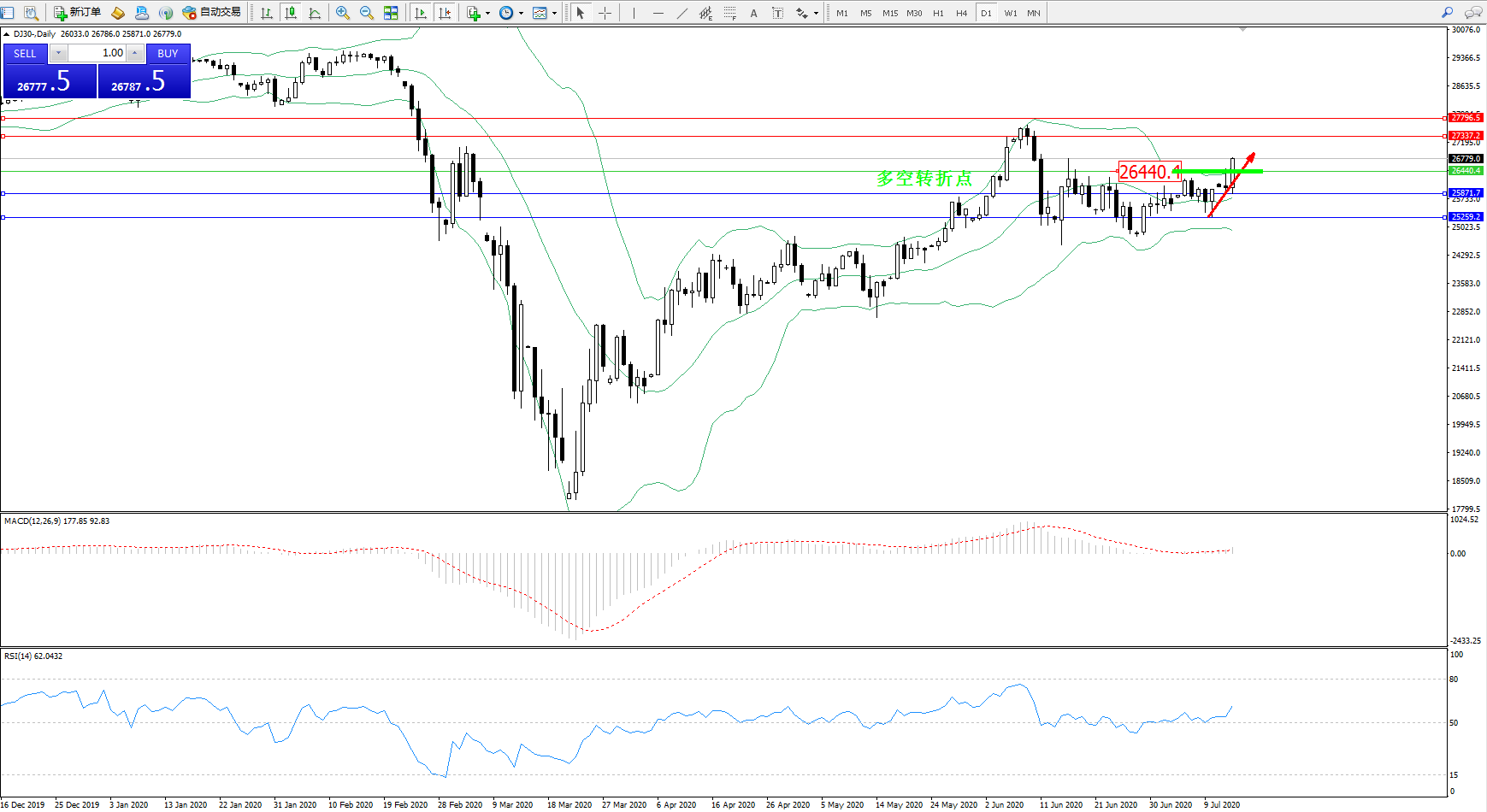Pick the trendline drawing tool
1487x812 pixels.
point(682,13)
